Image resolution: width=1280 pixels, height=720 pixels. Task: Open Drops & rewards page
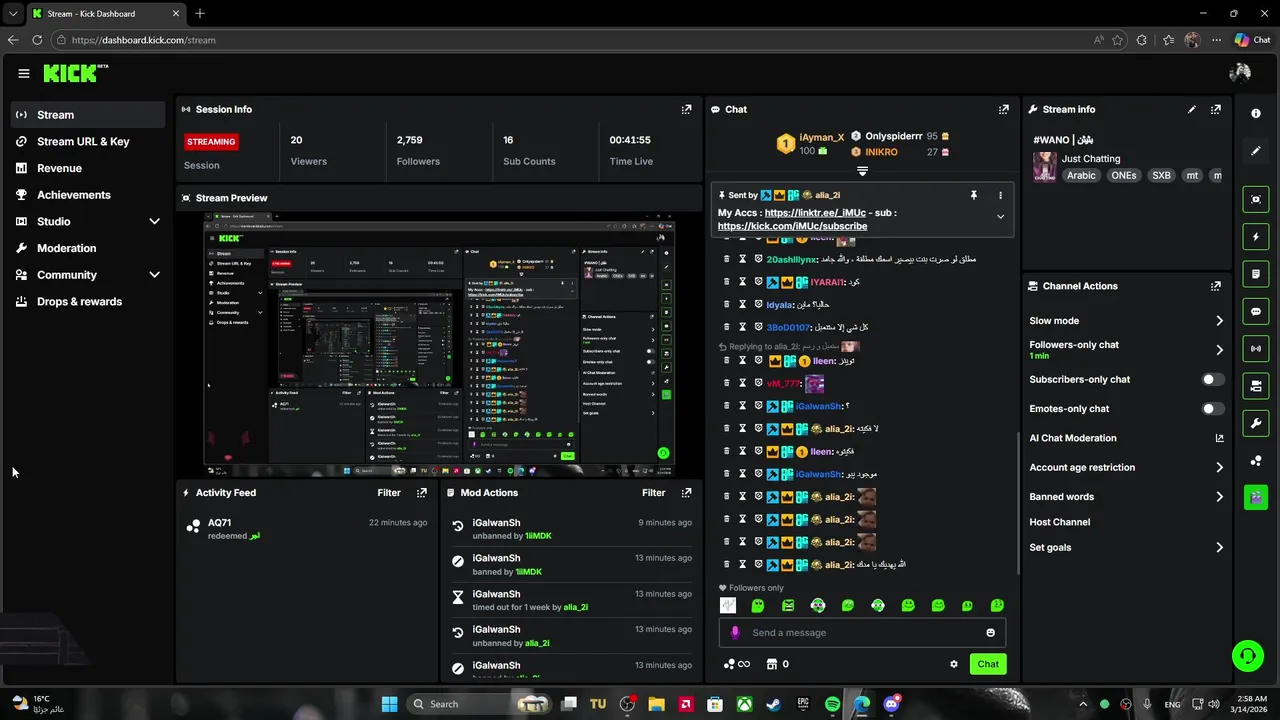pos(88,301)
